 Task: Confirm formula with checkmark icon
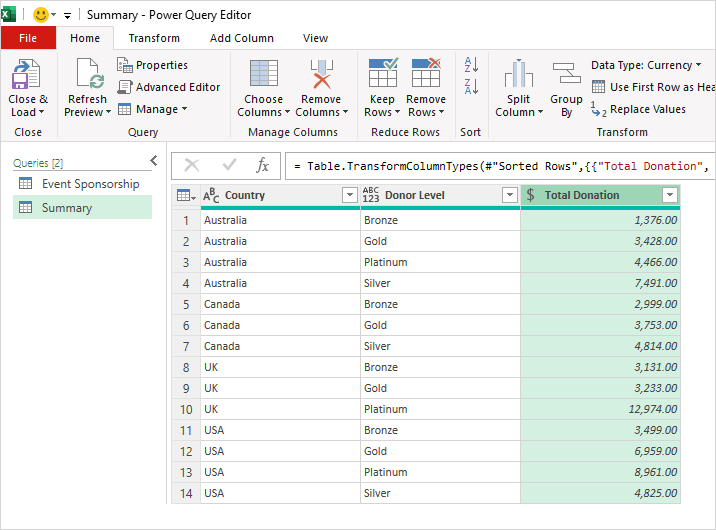click(x=229, y=165)
